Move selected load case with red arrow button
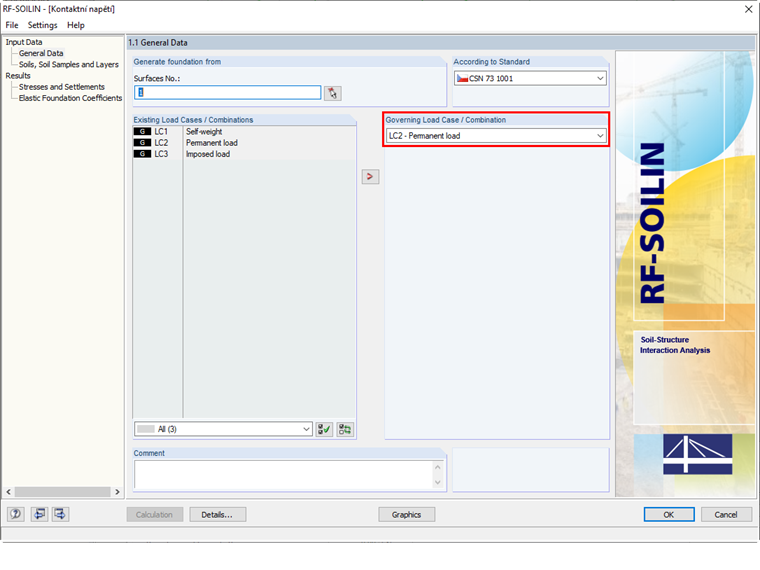Image resolution: width=760 pixels, height=570 pixels. [x=370, y=176]
